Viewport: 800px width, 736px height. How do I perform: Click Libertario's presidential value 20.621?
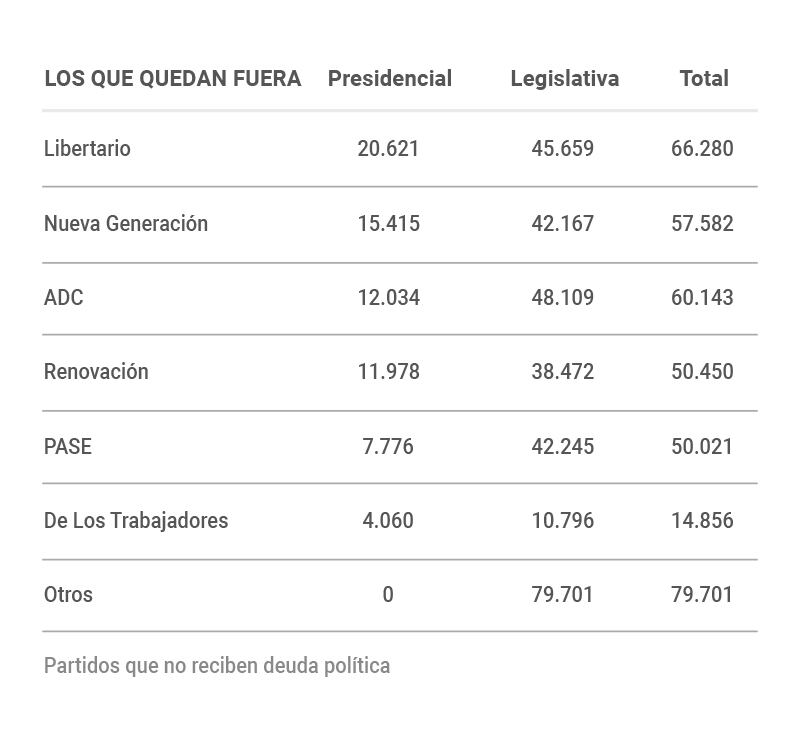pyautogui.click(x=388, y=149)
